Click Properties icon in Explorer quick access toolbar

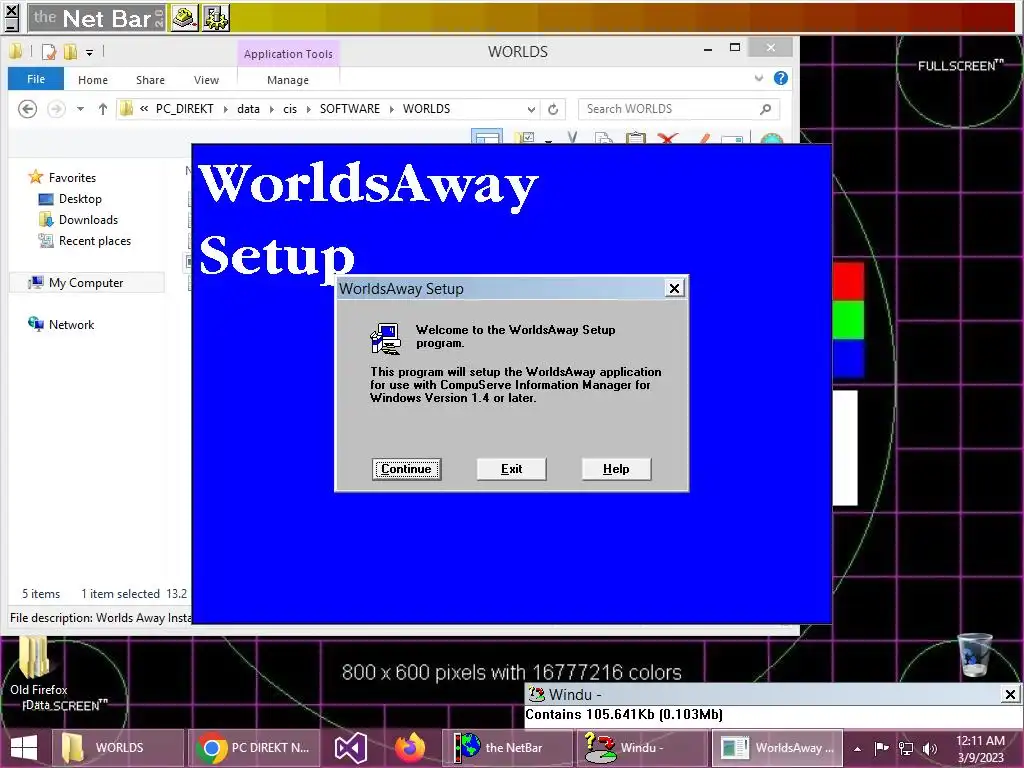coord(48,52)
